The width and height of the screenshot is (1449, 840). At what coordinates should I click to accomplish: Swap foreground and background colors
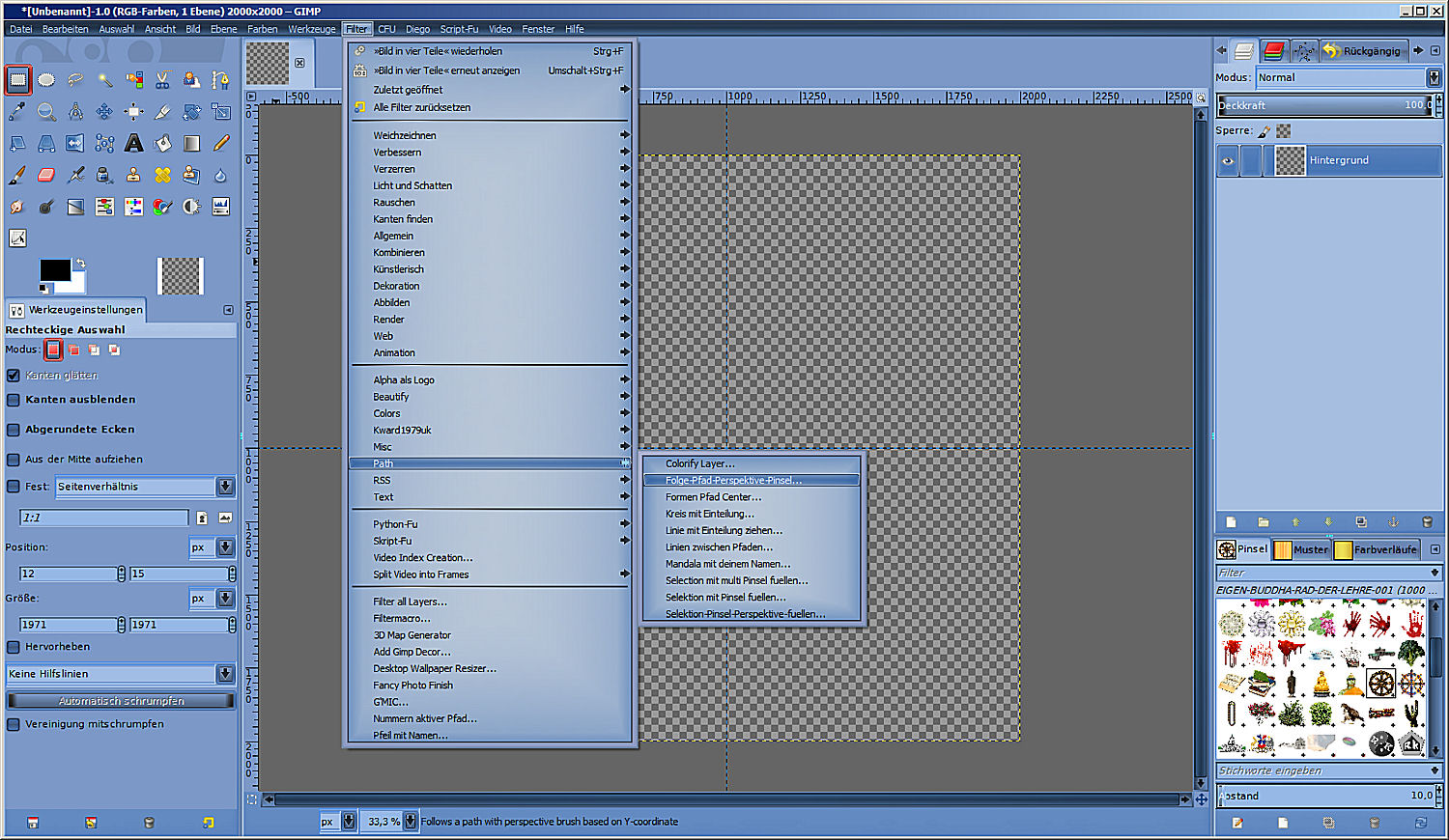(x=81, y=263)
